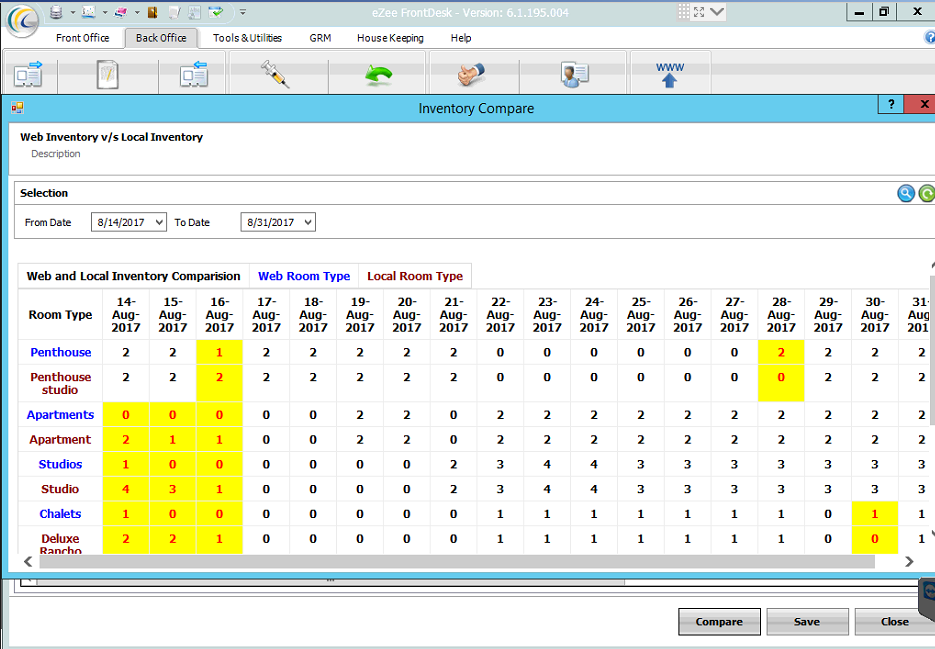Click the card with left arrow ribbon icon
The height and width of the screenshot is (649, 935).
coord(193,75)
